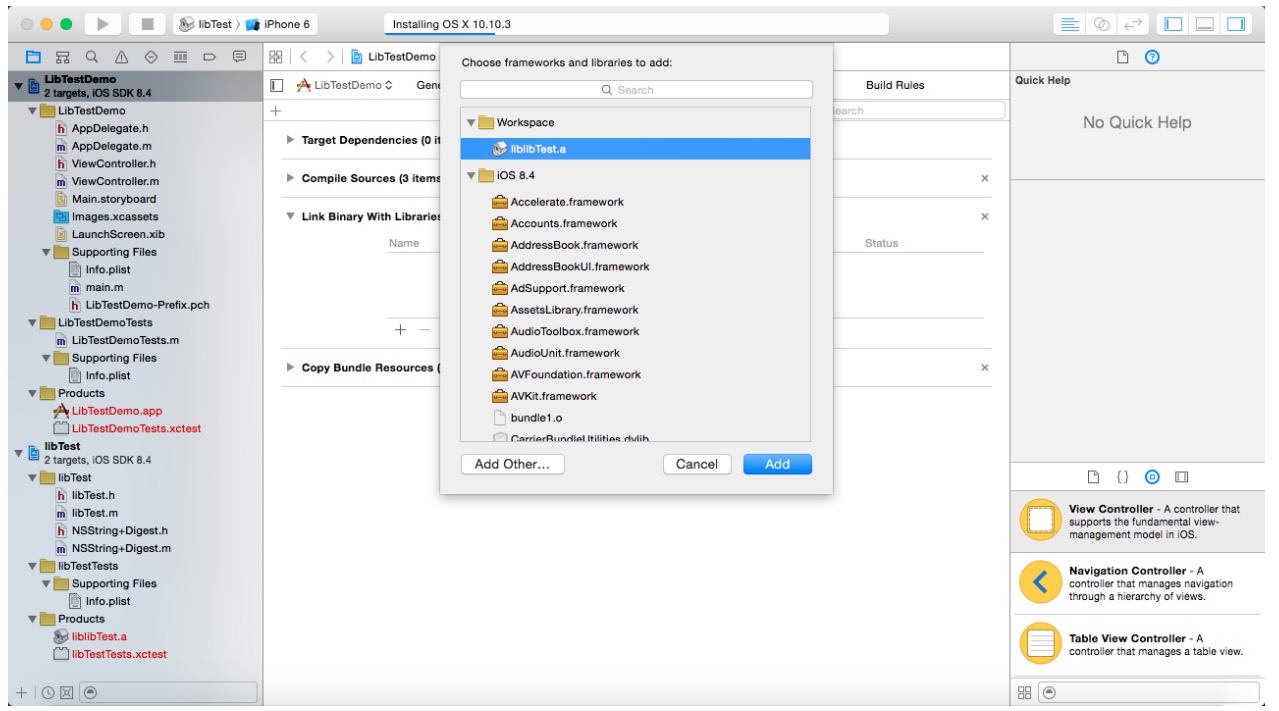Expand Compile Sources section

tap(291, 178)
